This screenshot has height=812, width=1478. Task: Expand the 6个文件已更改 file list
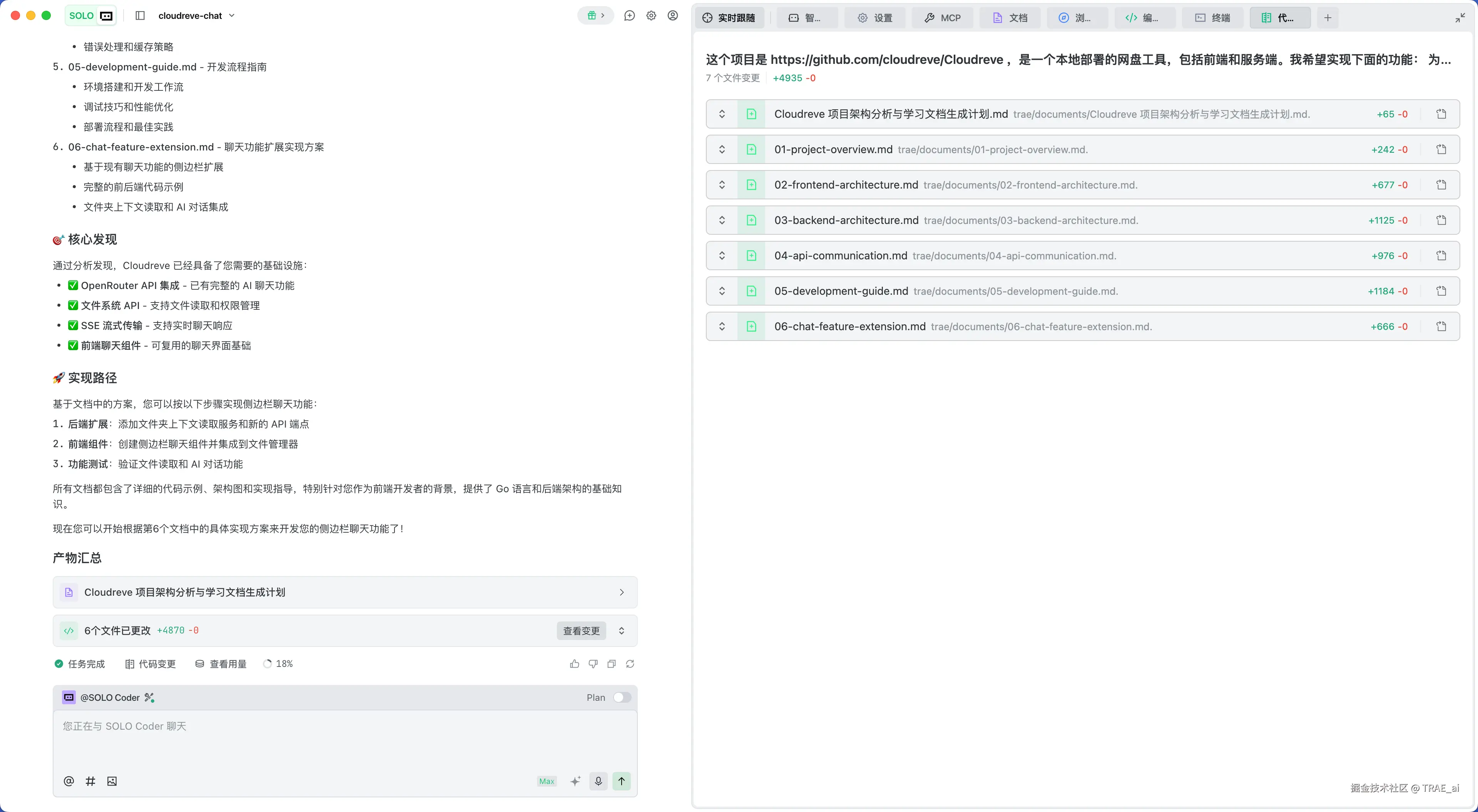621,631
